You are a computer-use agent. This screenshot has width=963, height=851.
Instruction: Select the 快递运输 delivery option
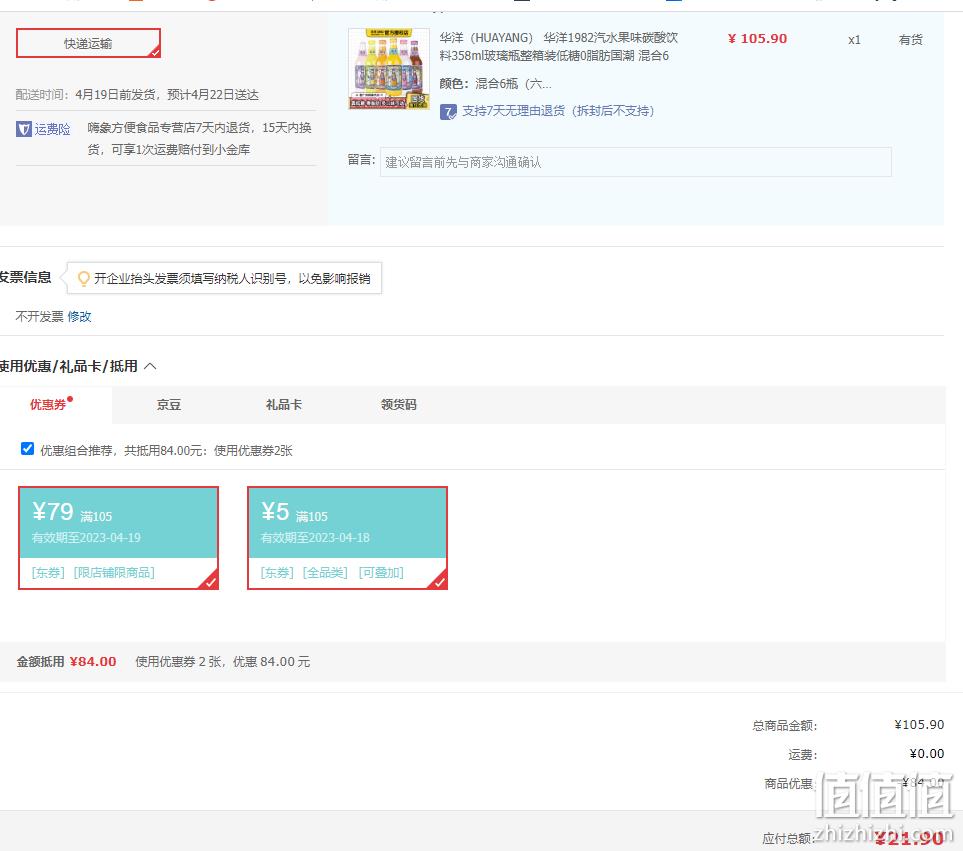[88, 43]
